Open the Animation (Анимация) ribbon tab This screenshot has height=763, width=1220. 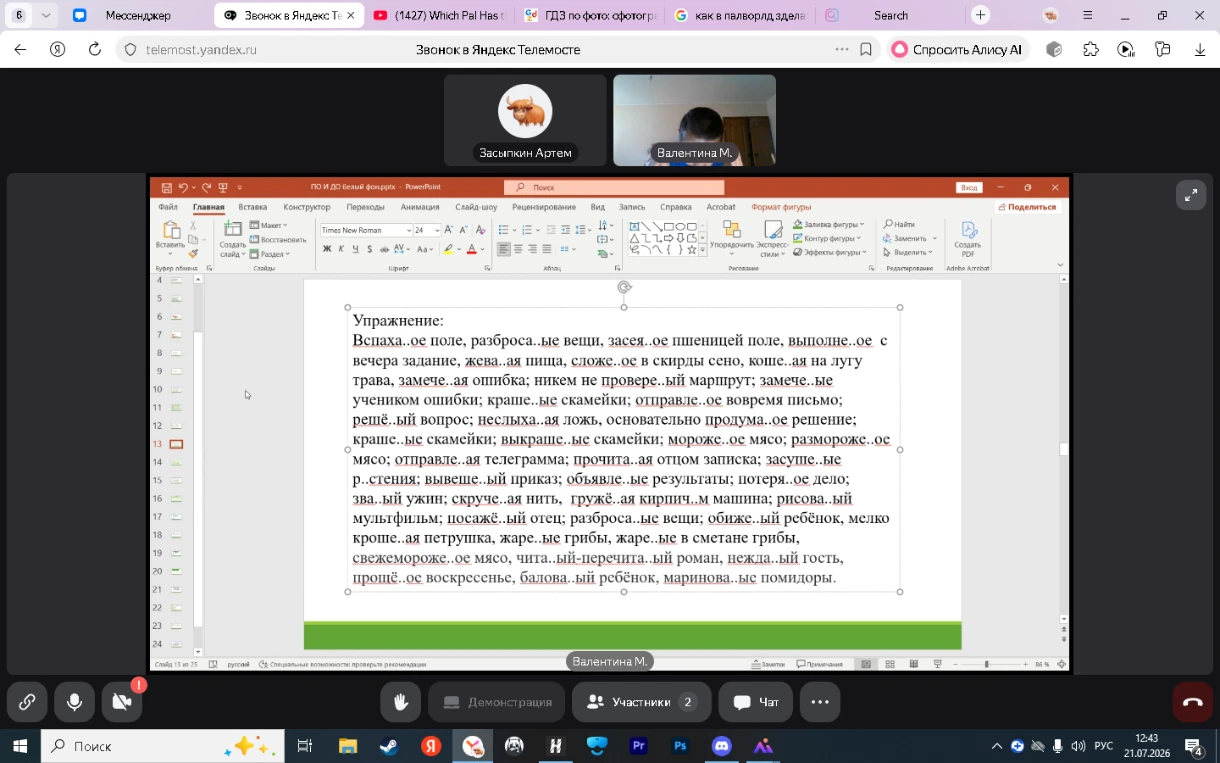[420, 207]
